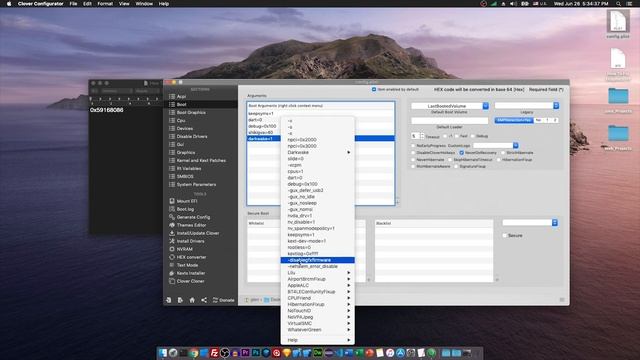
Task: Open the Graphics section
Action: (186, 153)
